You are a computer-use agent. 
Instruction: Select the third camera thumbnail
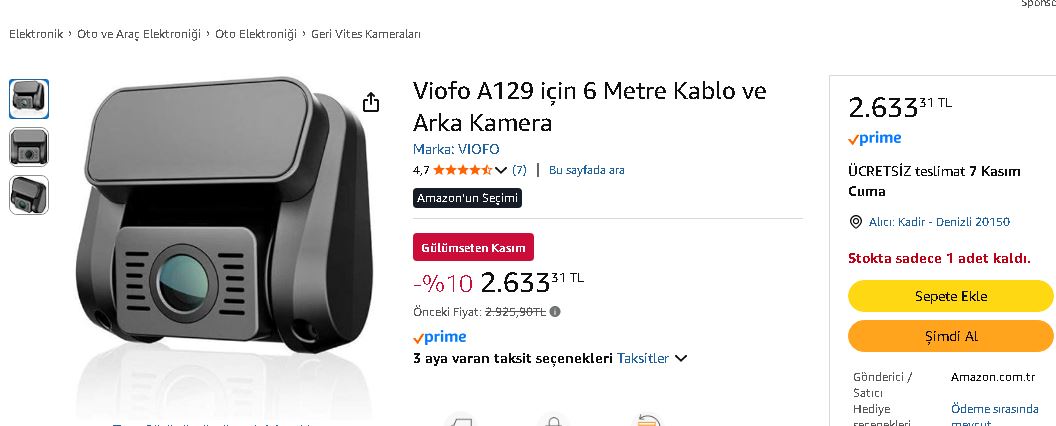(29, 195)
